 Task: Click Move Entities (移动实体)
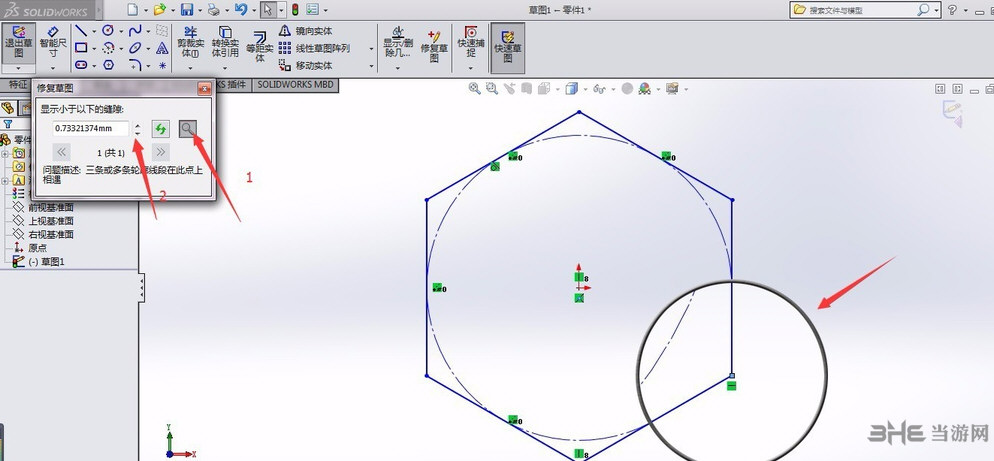pos(306,65)
